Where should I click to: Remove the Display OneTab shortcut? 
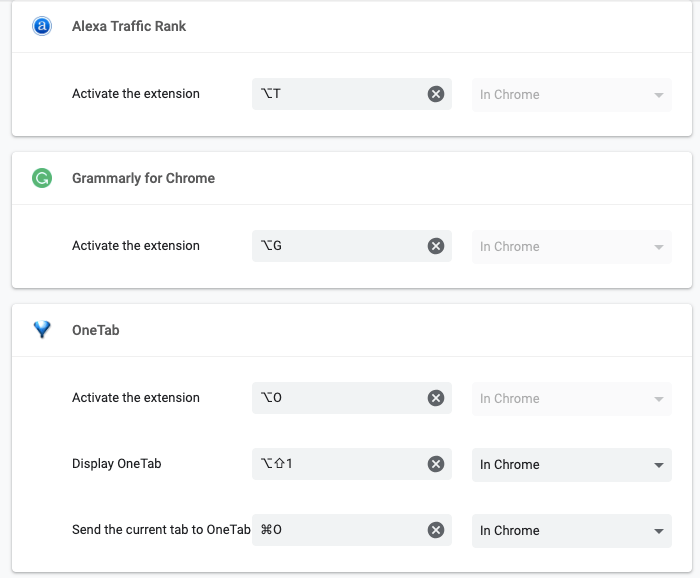[x=436, y=464]
